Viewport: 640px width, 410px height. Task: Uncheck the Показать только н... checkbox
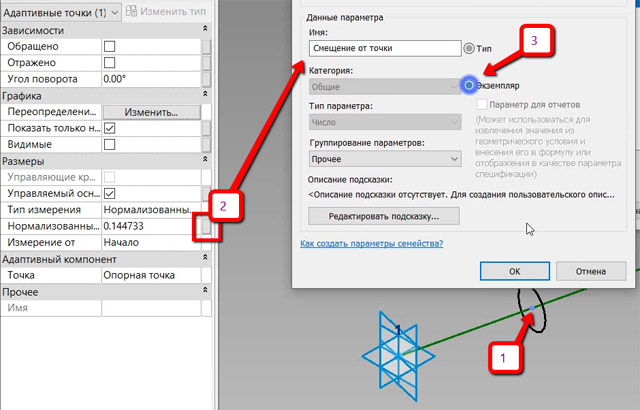coord(110,129)
